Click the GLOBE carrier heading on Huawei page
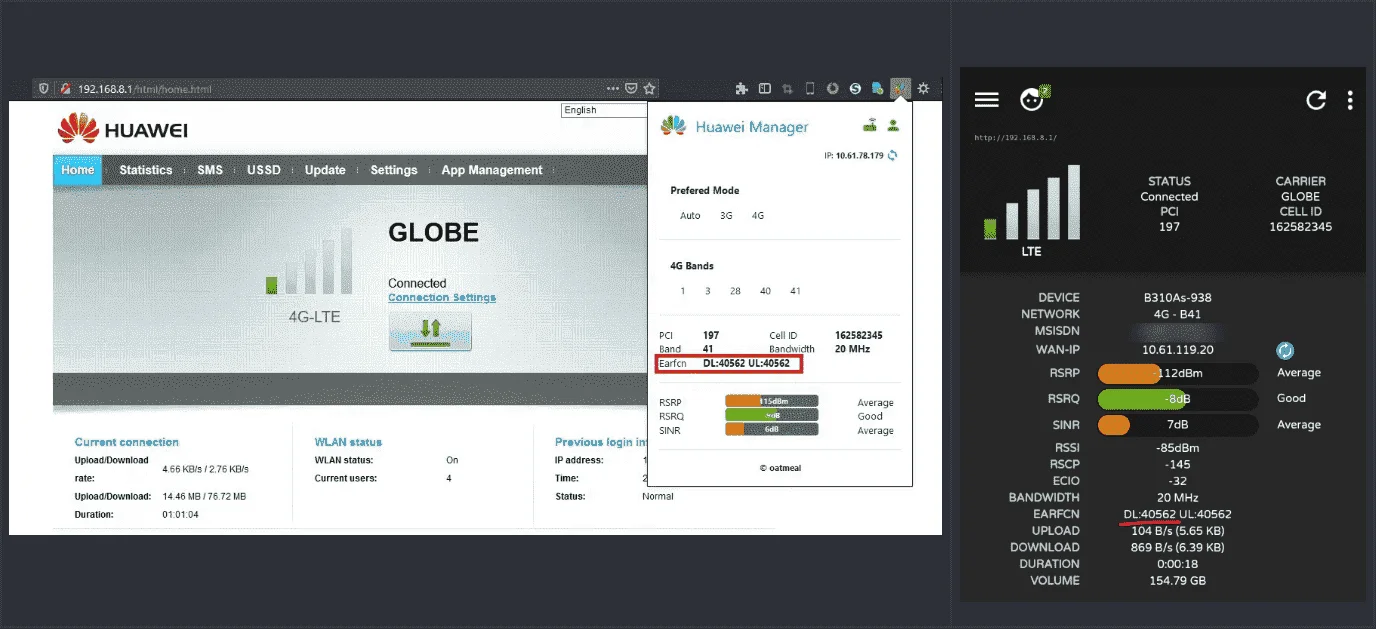Image resolution: width=1376 pixels, height=629 pixels. 433,233
